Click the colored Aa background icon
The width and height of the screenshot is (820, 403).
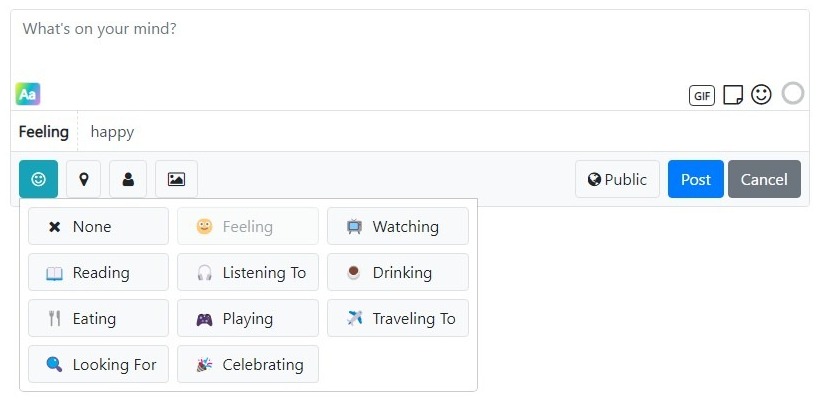tap(28, 94)
